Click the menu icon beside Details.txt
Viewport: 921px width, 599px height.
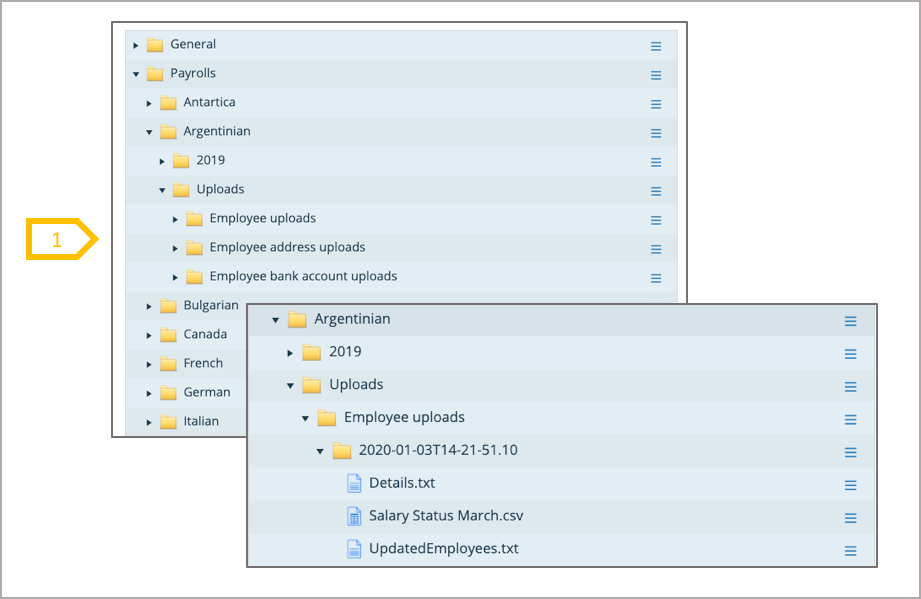850,485
